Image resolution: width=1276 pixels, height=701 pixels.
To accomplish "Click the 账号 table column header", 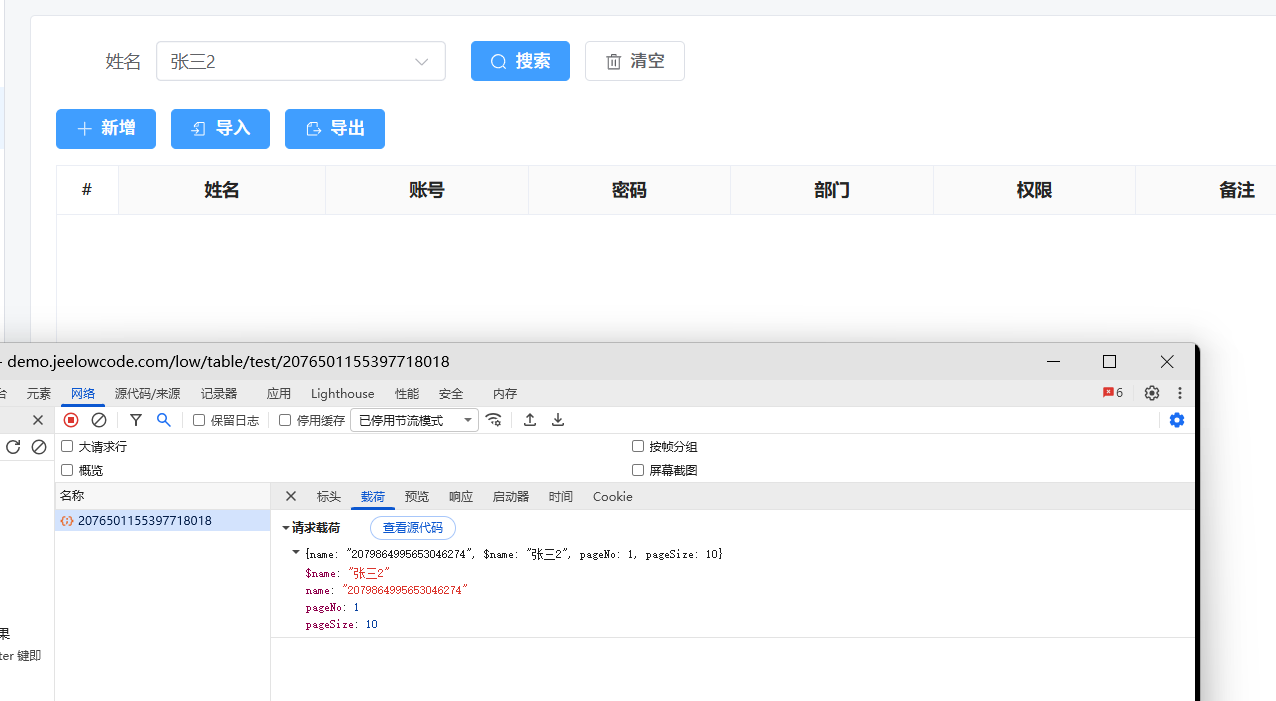I will tap(427, 190).
